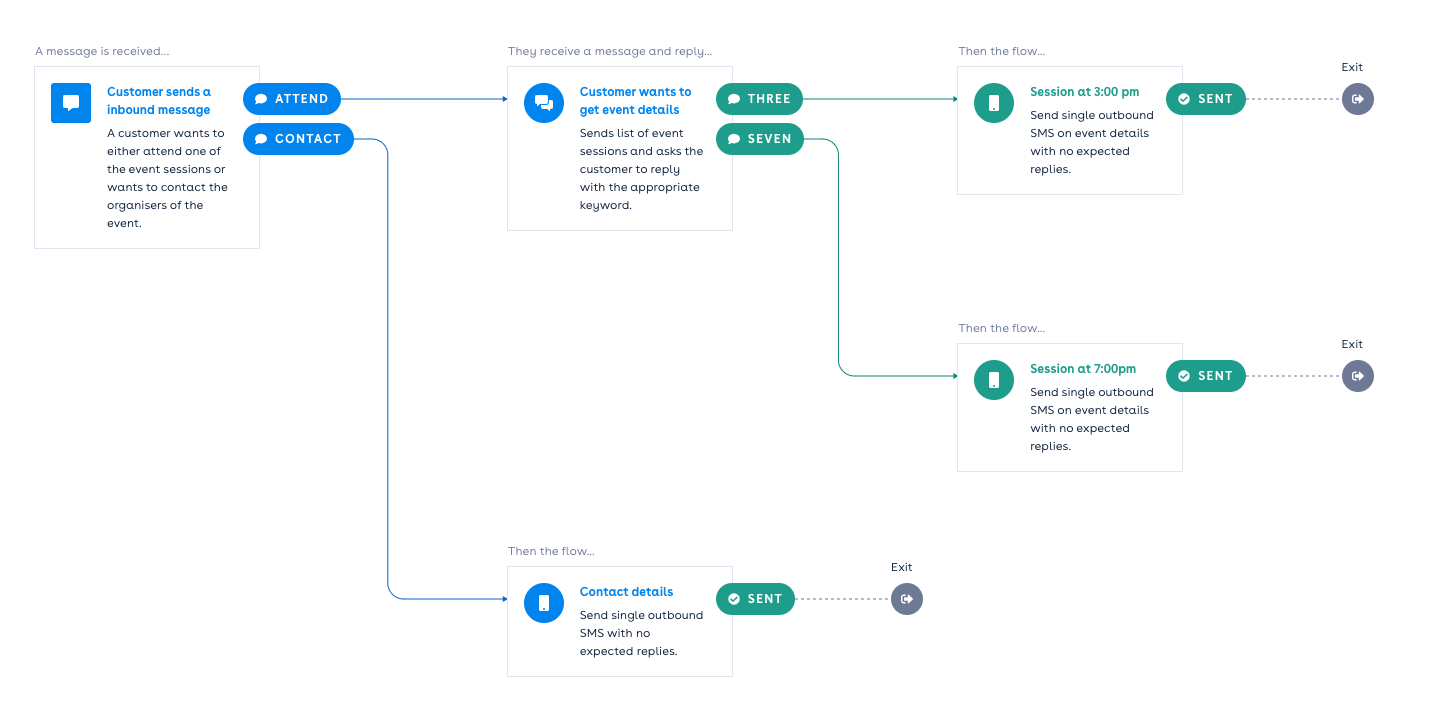The image size is (1431, 708).
Task: Click the blue phone icon for Contact details
Action: [x=544, y=603]
